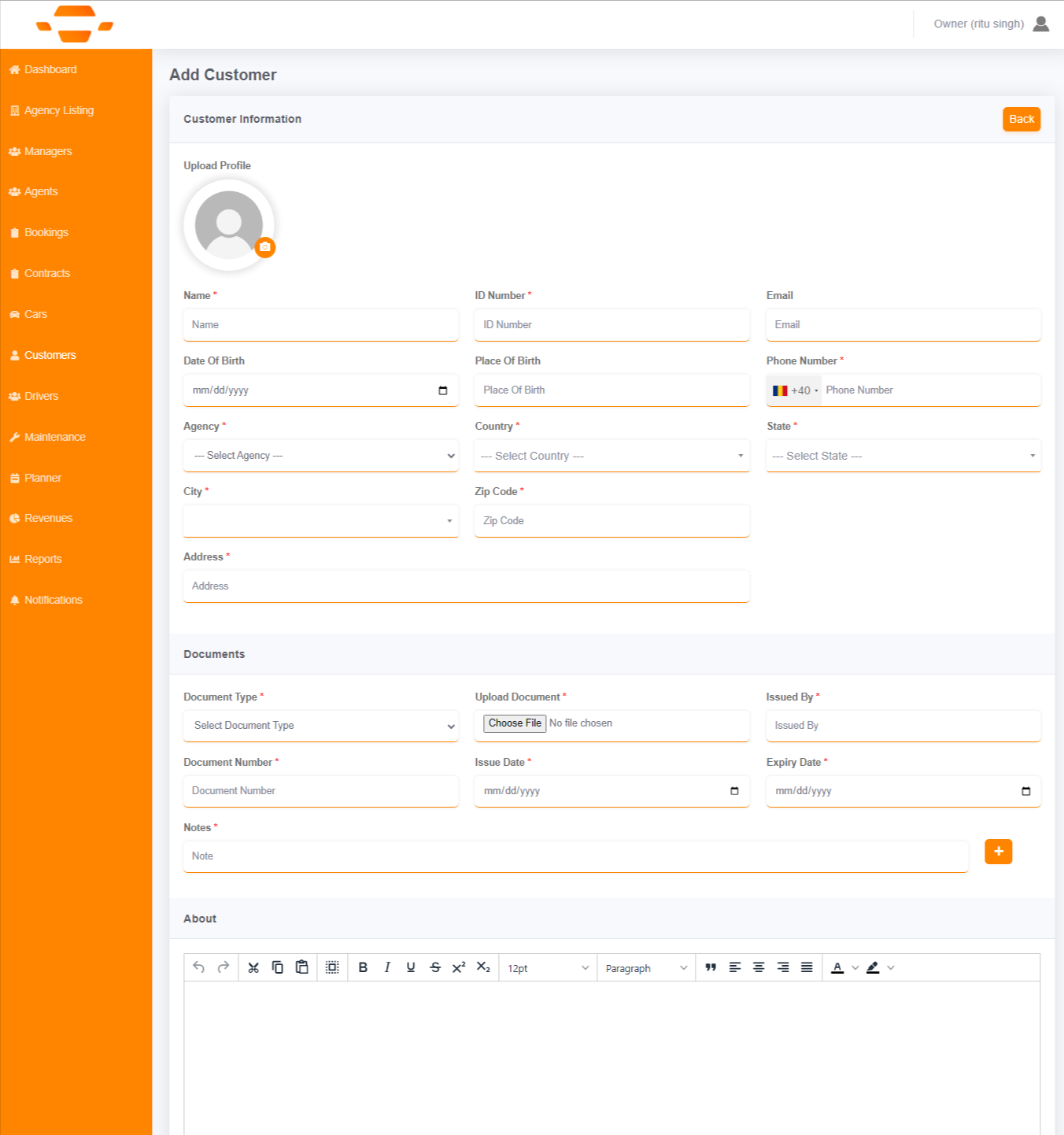Click the camera icon to upload profile photo
This screenshot has height=1135, width=1064.
click(x=265, y=247)
